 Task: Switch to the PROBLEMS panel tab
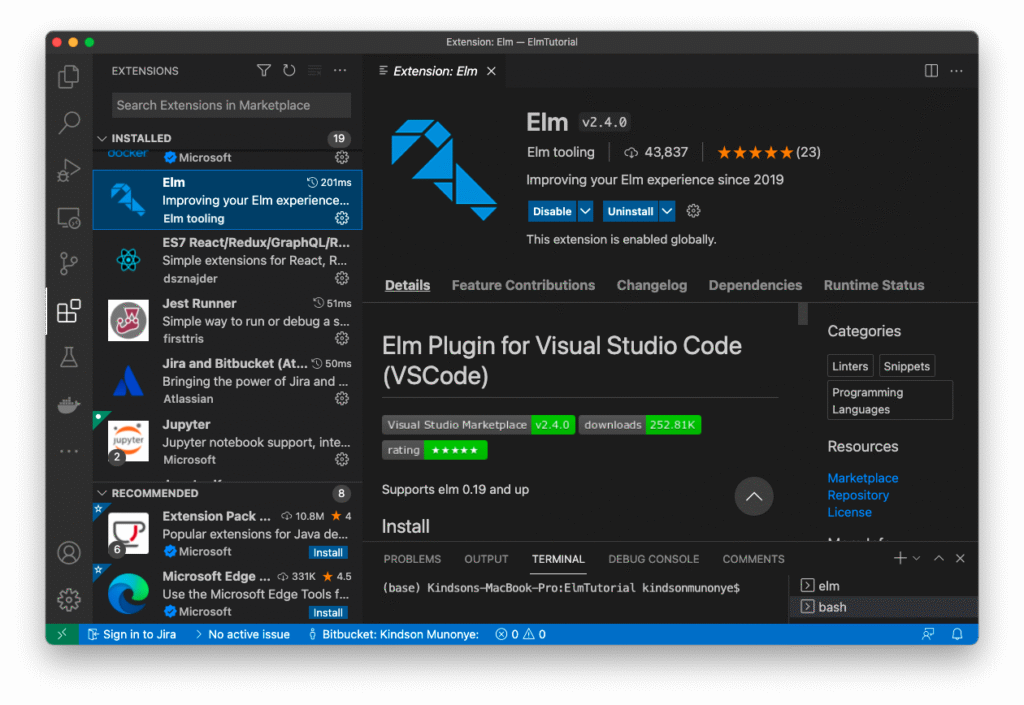pos(412,559)
